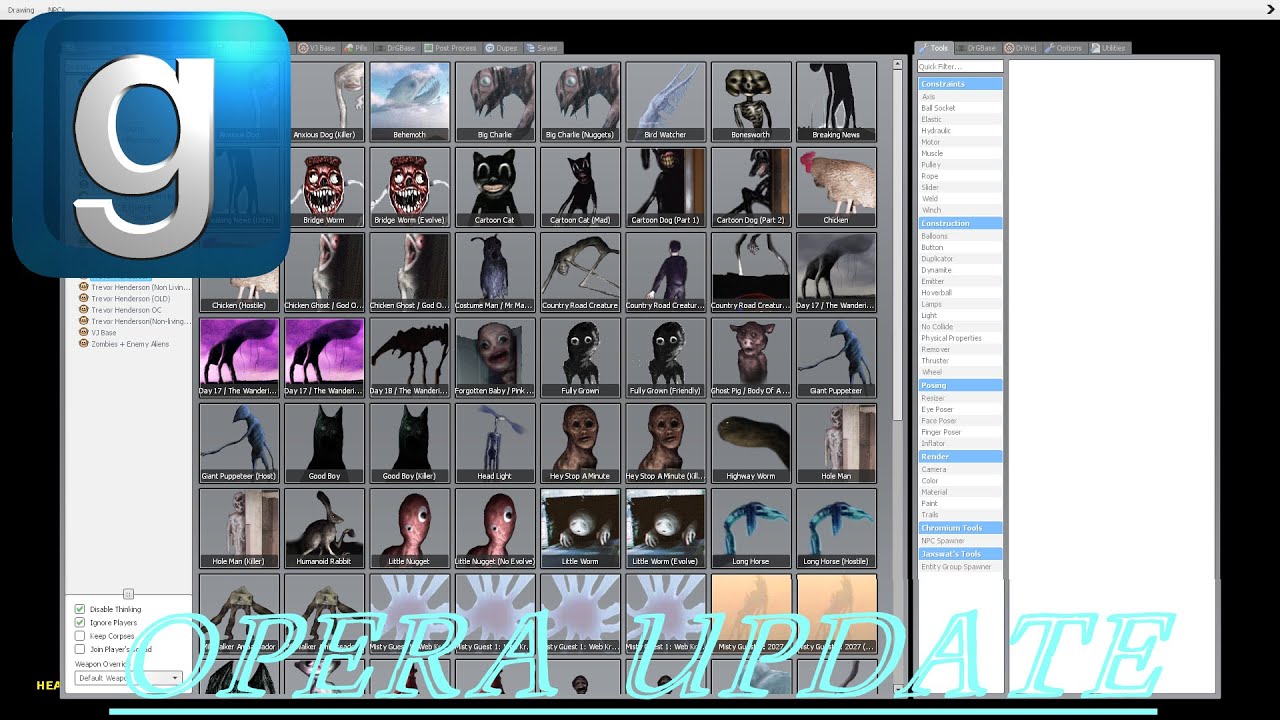1280x720 pixels.
Task: Spawn Giant Puppeteer (Host)
Action: tap(239, 443)
